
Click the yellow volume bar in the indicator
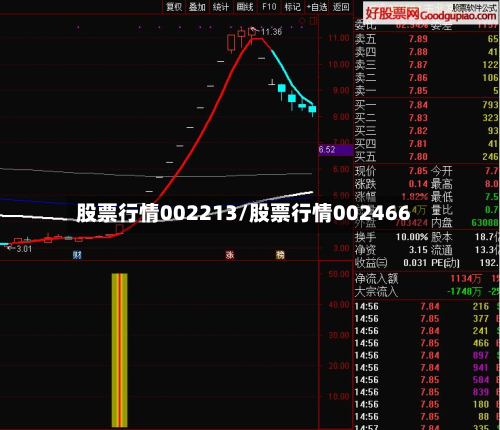click(x=119, y=350)
